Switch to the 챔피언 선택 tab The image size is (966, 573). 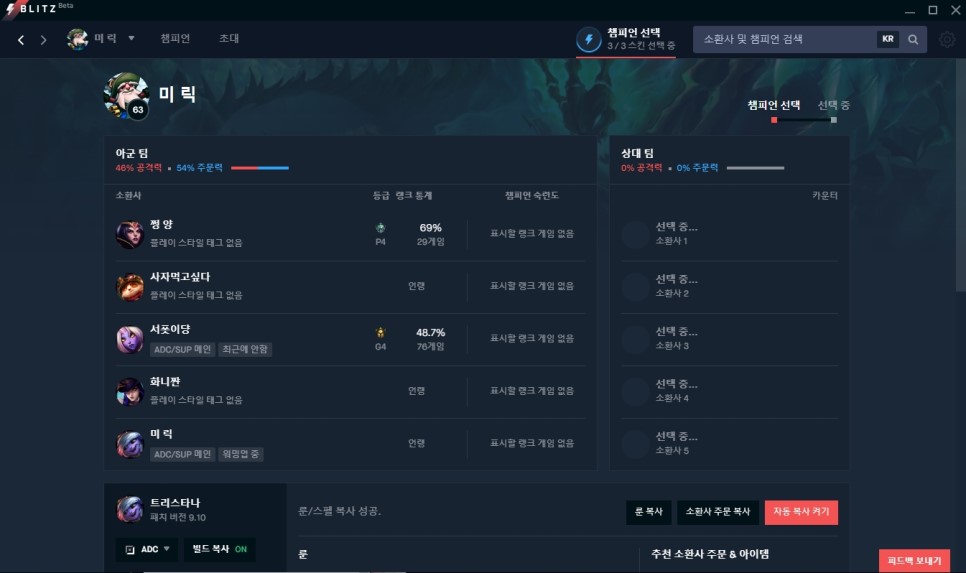click(x=774, y=105)
